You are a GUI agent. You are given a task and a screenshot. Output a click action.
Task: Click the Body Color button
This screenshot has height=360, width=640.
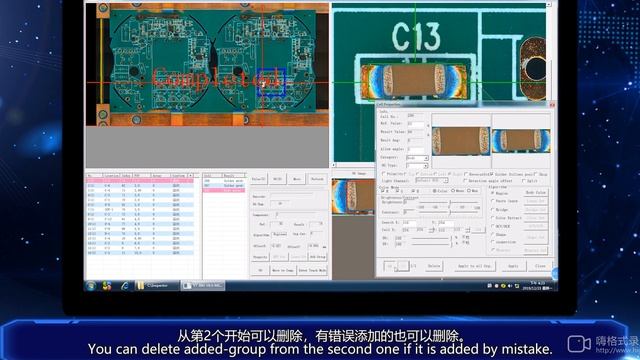pos(536,192)
